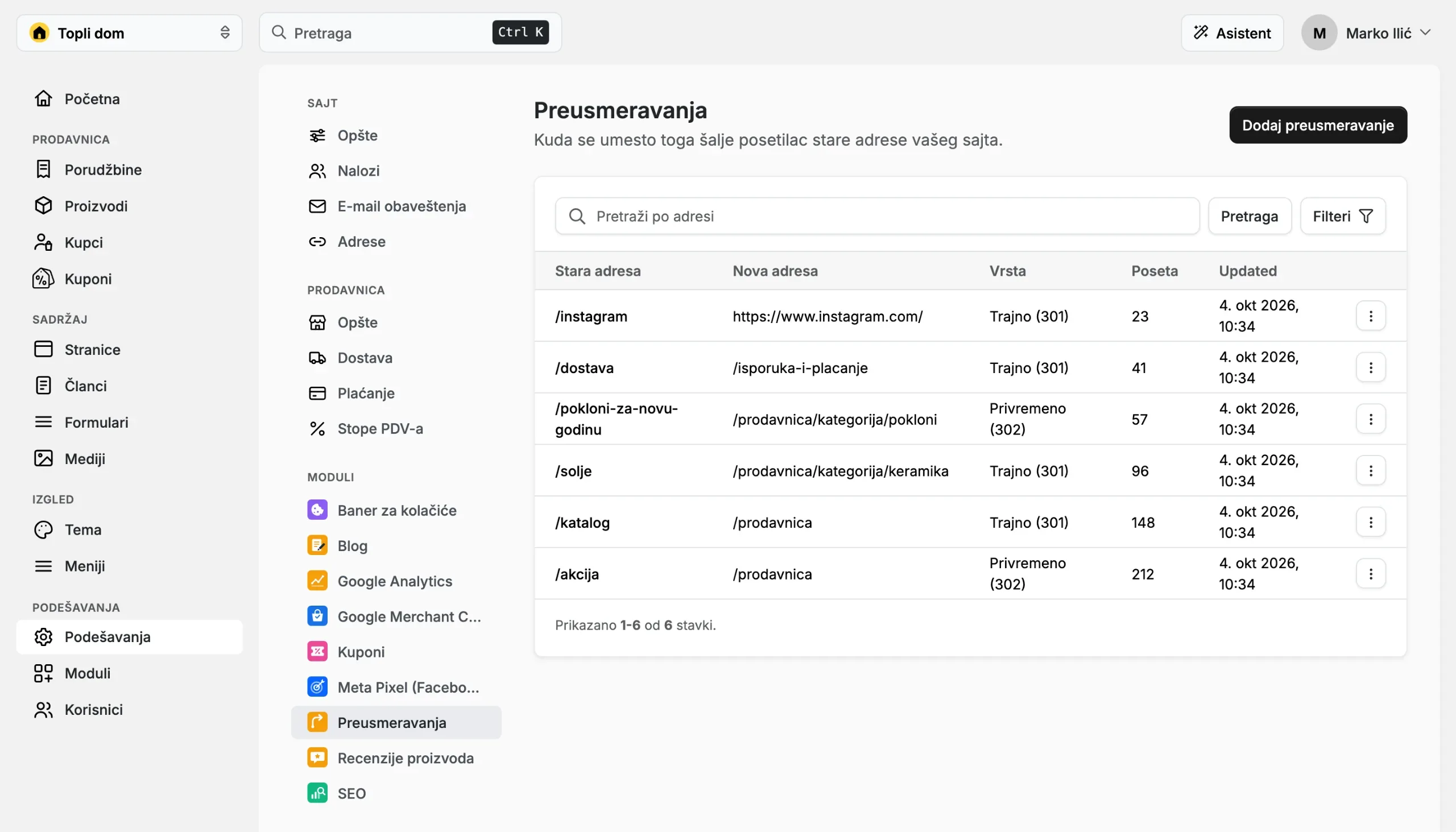Expand the Marko Ilić user menu

pos(1367,32)
